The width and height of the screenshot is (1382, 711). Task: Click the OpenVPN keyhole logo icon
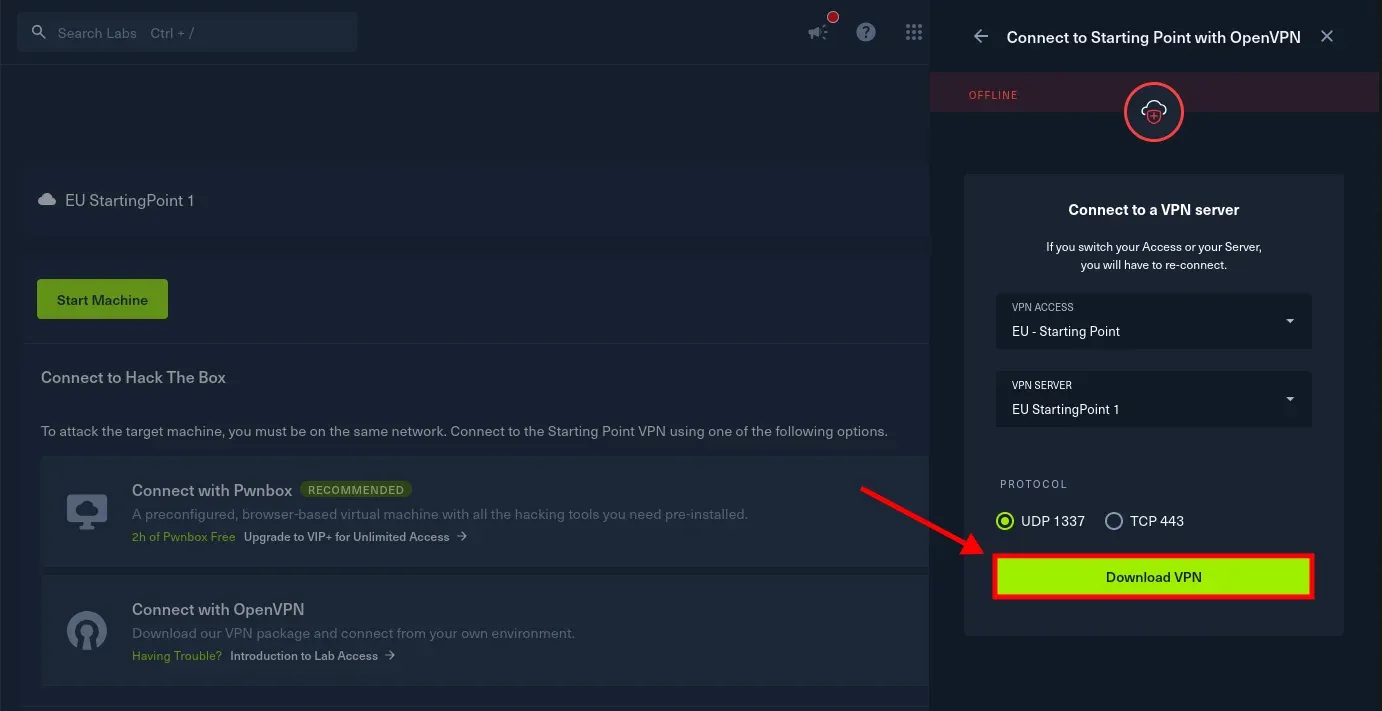pos(87,631)
